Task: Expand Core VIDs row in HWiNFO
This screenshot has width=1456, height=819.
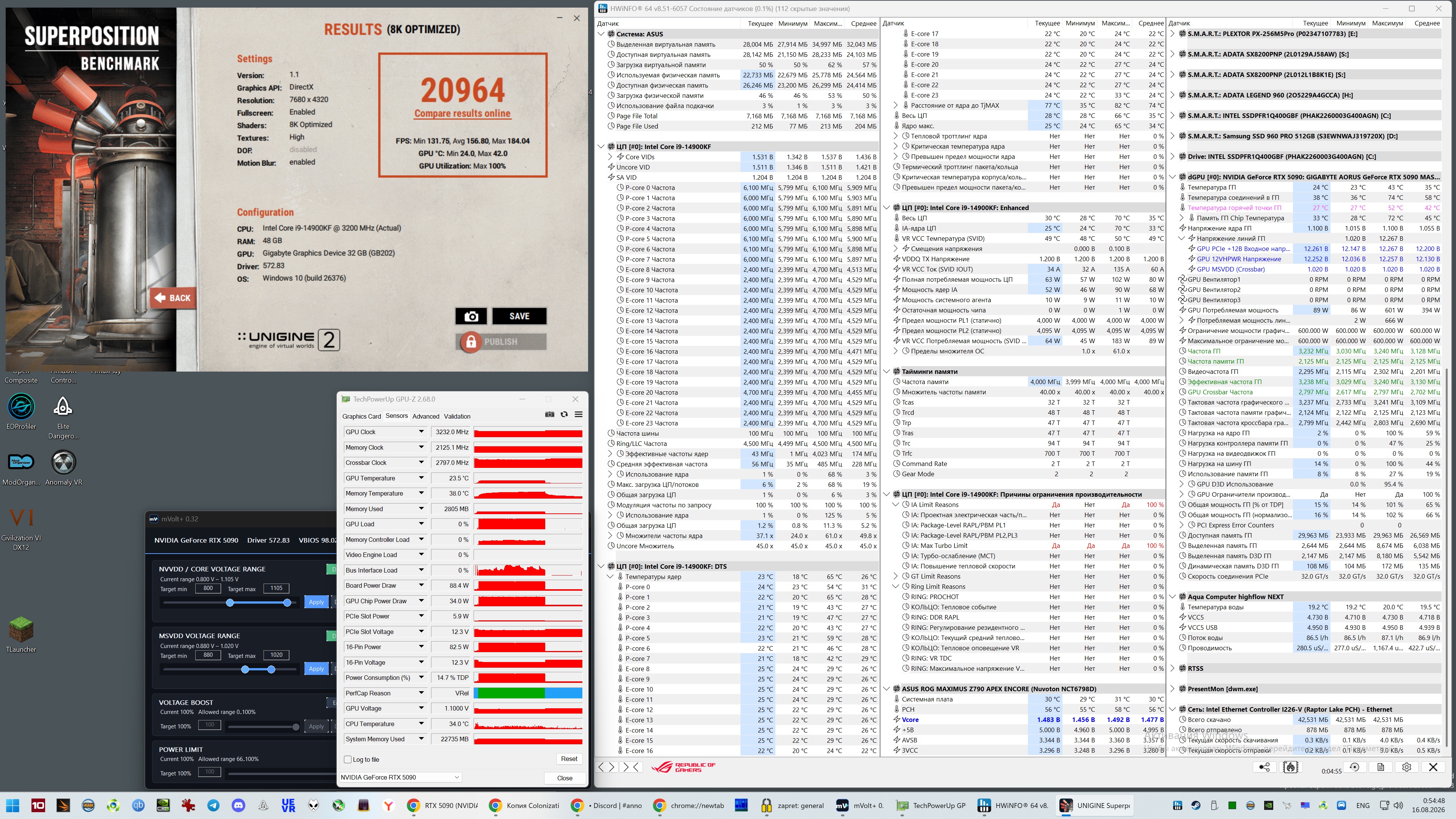Action: [610, 157]
